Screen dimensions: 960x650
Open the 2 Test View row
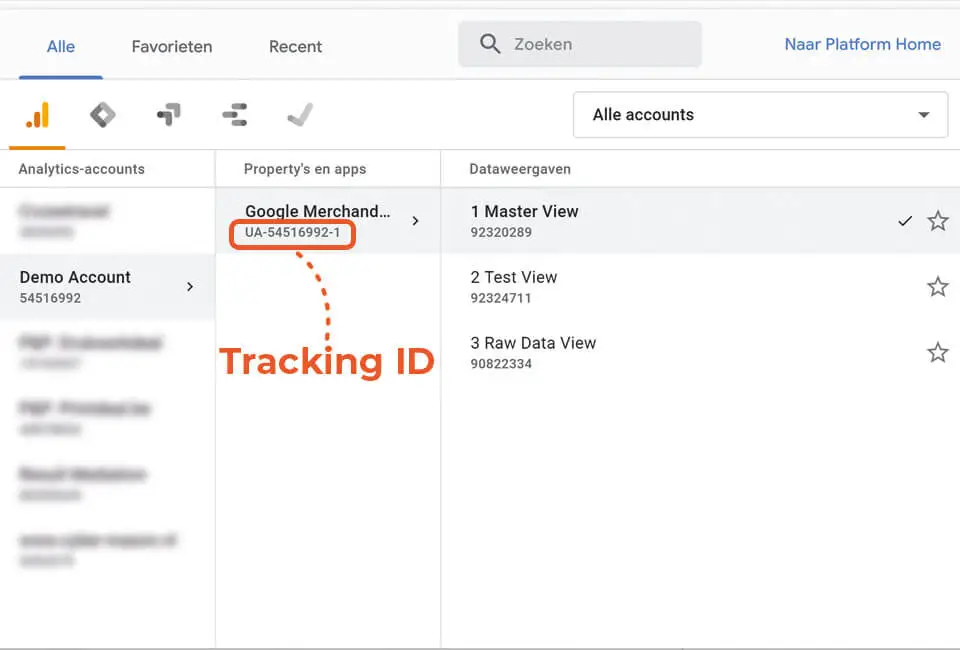(x=700, y=286)
